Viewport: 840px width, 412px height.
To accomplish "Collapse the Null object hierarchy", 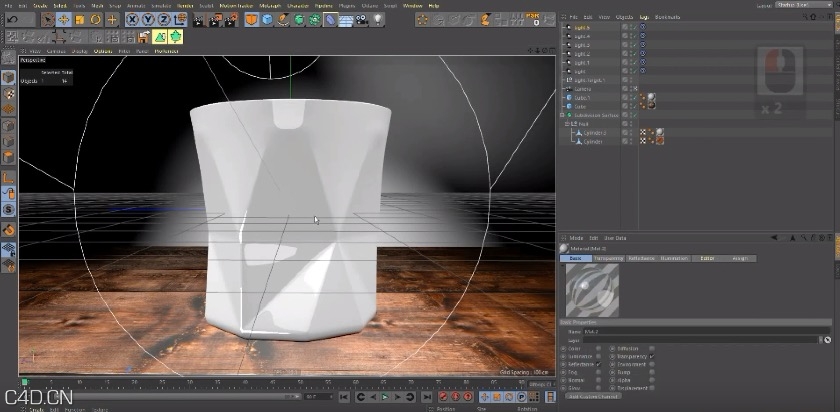I will tap(567, 124).
